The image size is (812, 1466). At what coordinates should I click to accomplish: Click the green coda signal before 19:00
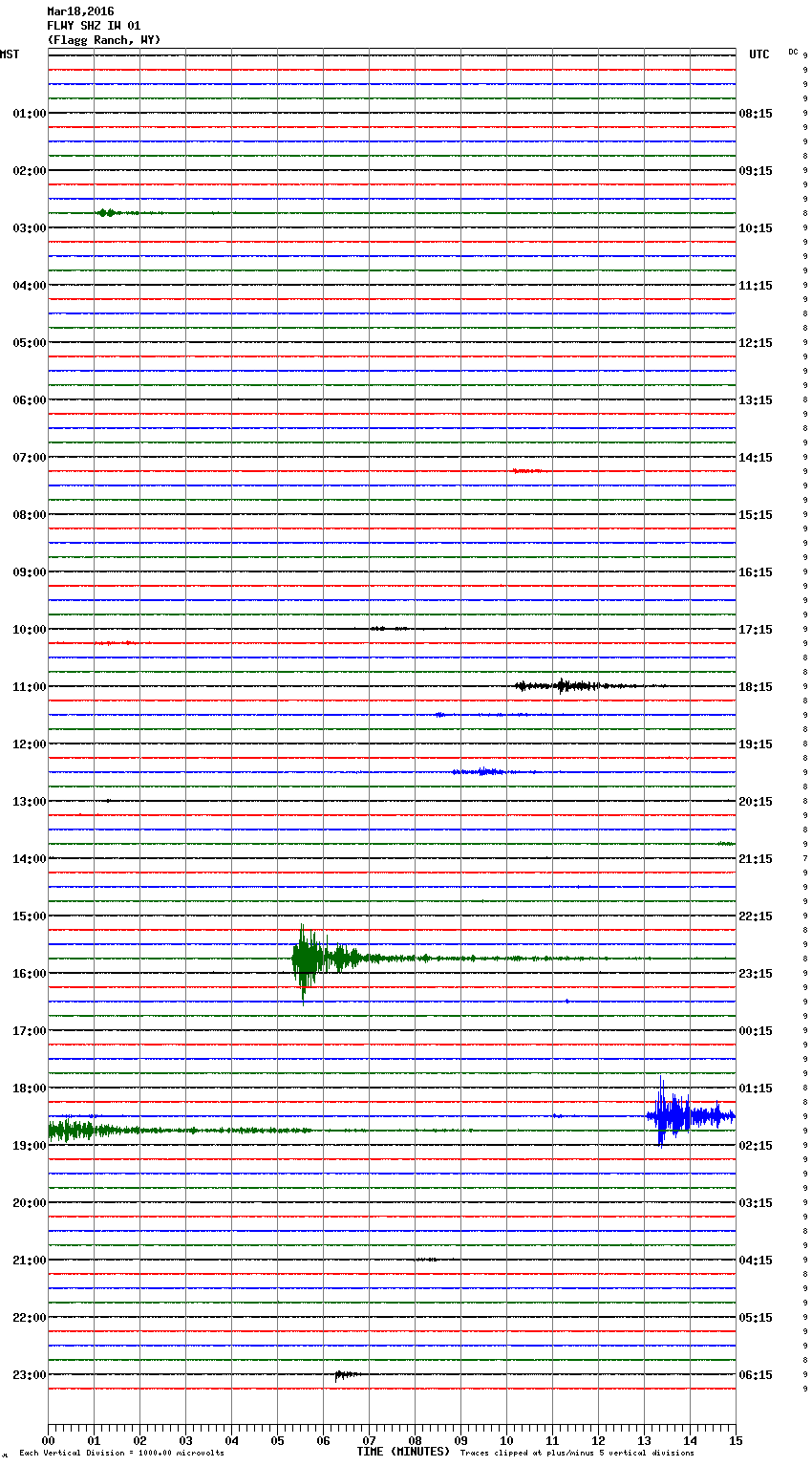click(180, 1131)
